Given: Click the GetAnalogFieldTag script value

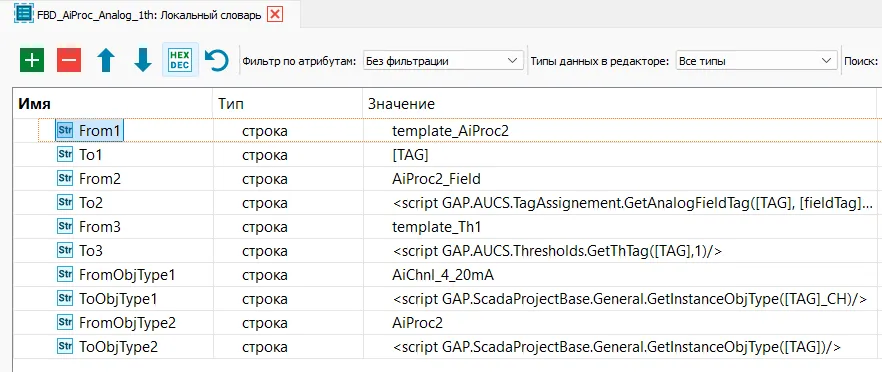Looking at the screenshot, I should tap(633, 203).
